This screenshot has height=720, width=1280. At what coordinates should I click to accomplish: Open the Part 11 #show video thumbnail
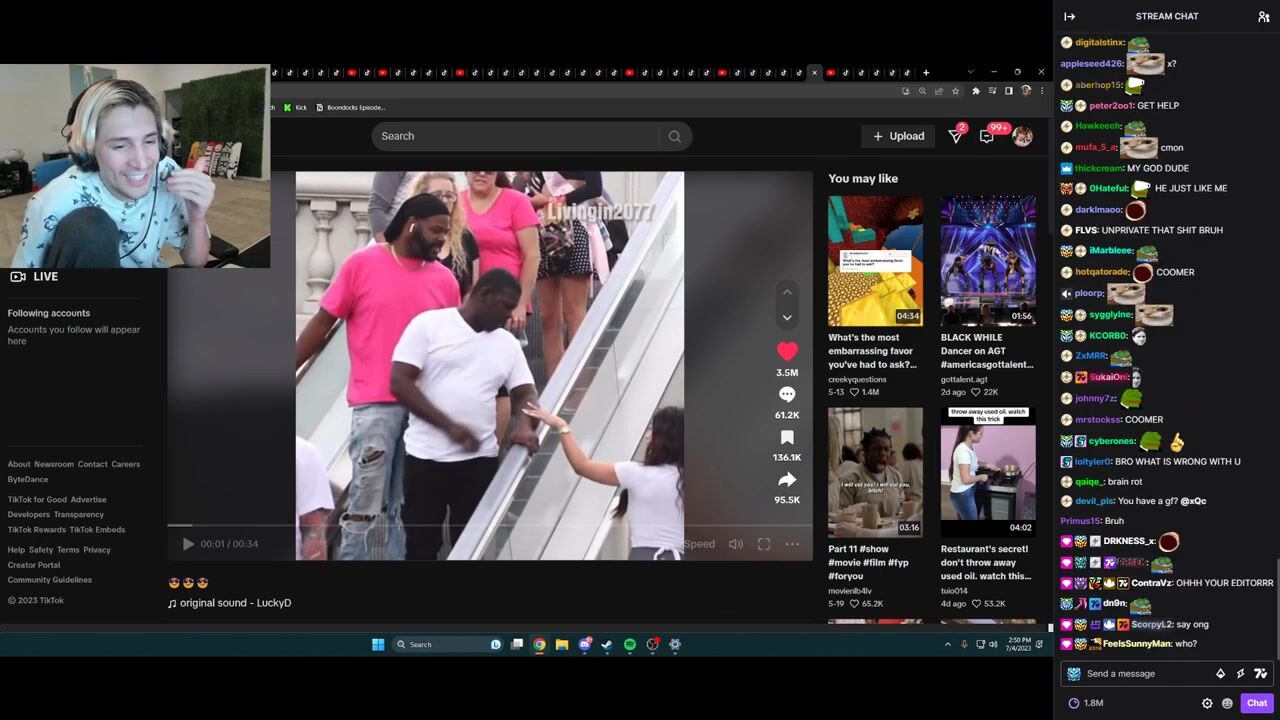point(875,472)
